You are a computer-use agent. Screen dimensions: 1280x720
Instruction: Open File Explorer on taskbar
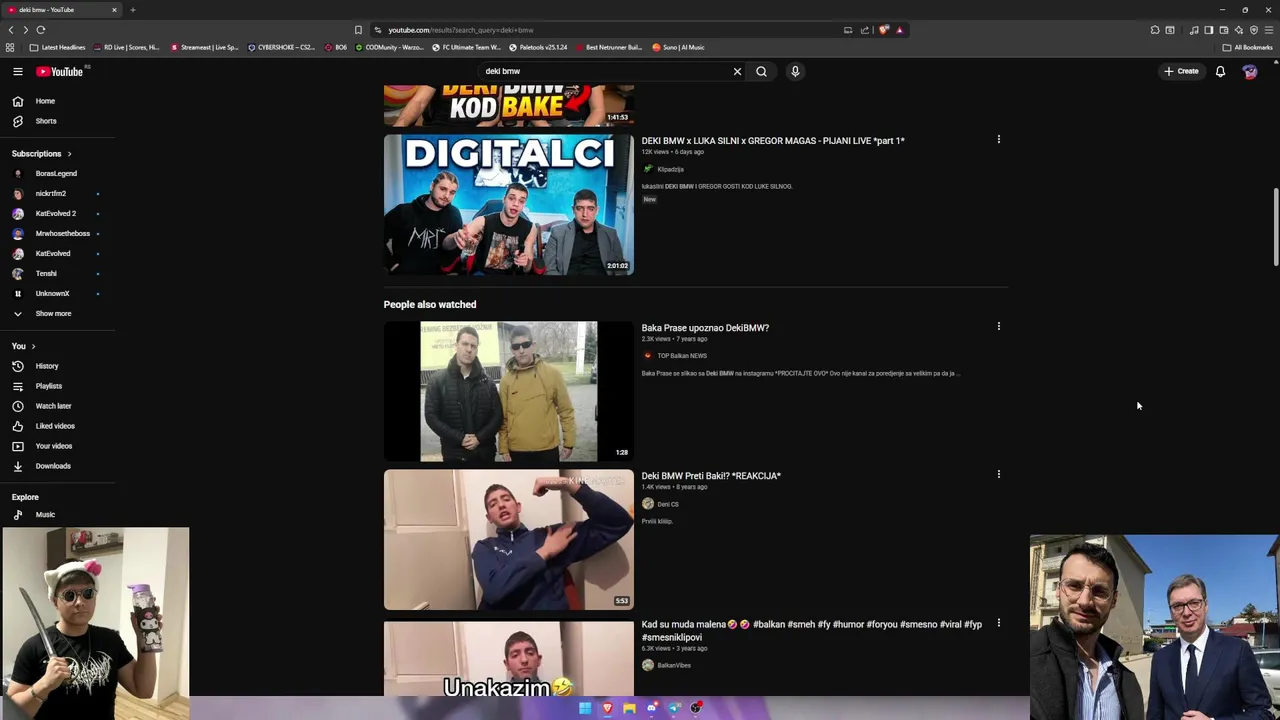coord(629,708)
